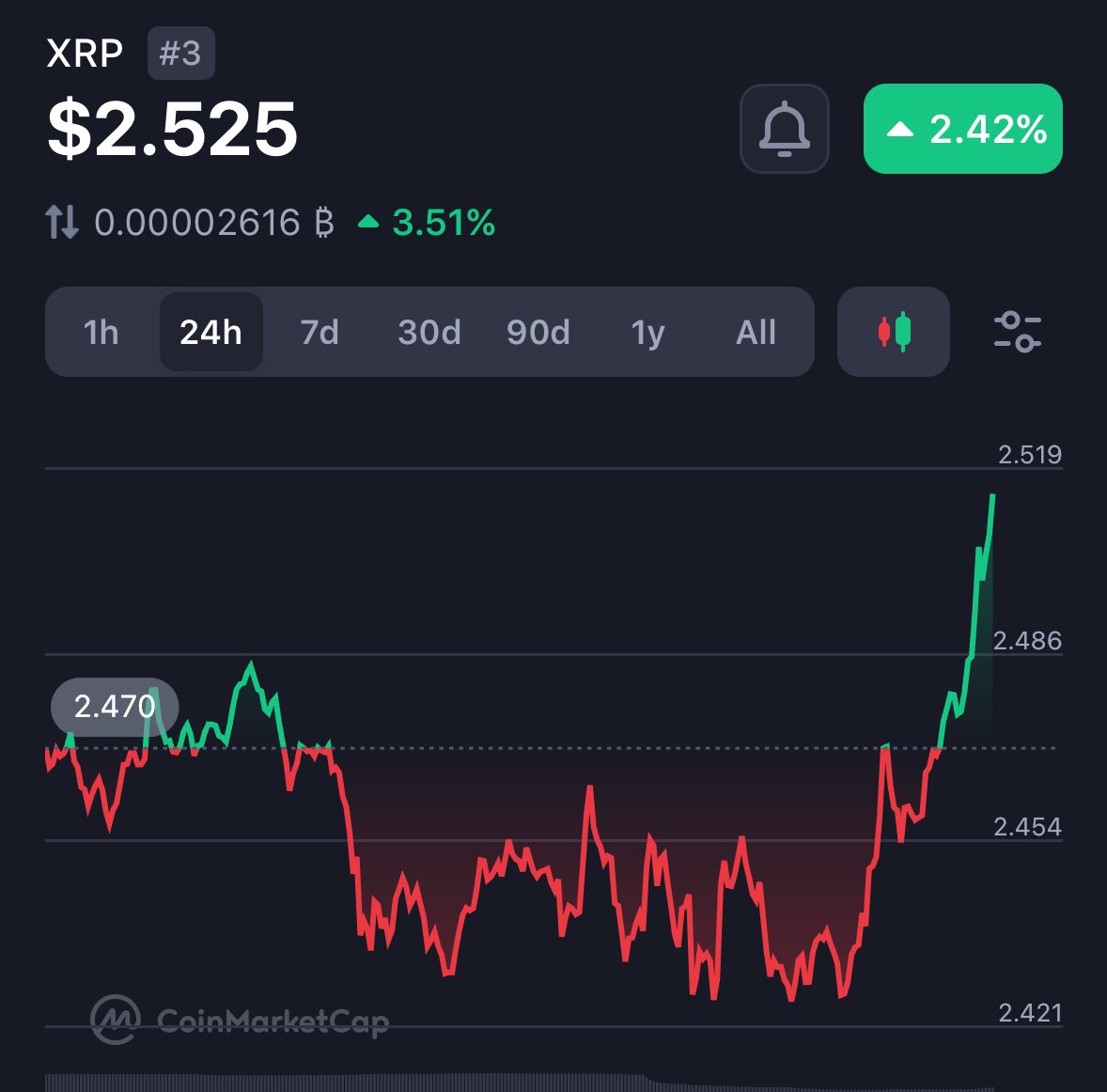1107x1092 pixels.
Task: Open the chart settings sliders icon
Action: coord(1018,332)
